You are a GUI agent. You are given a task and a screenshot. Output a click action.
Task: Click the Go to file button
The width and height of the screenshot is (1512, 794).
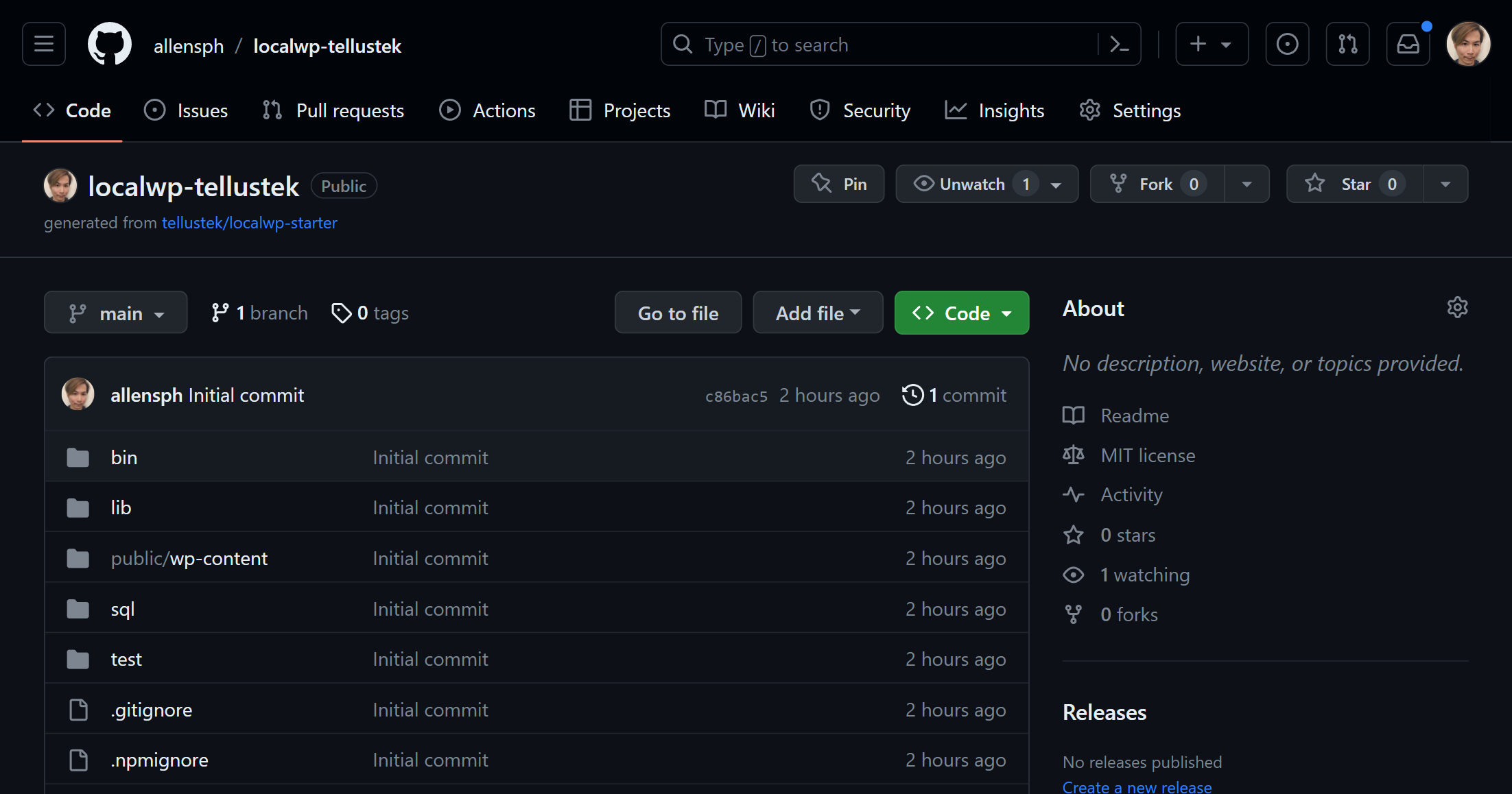(x=678, y=312)
